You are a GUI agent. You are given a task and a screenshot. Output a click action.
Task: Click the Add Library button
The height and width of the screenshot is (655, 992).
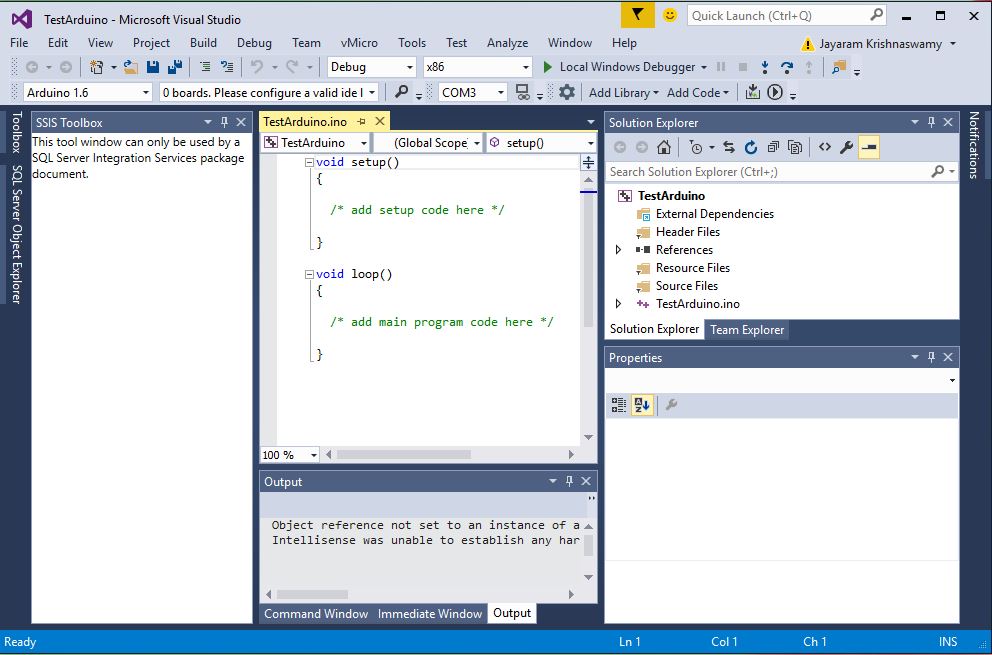click(621, 92)
